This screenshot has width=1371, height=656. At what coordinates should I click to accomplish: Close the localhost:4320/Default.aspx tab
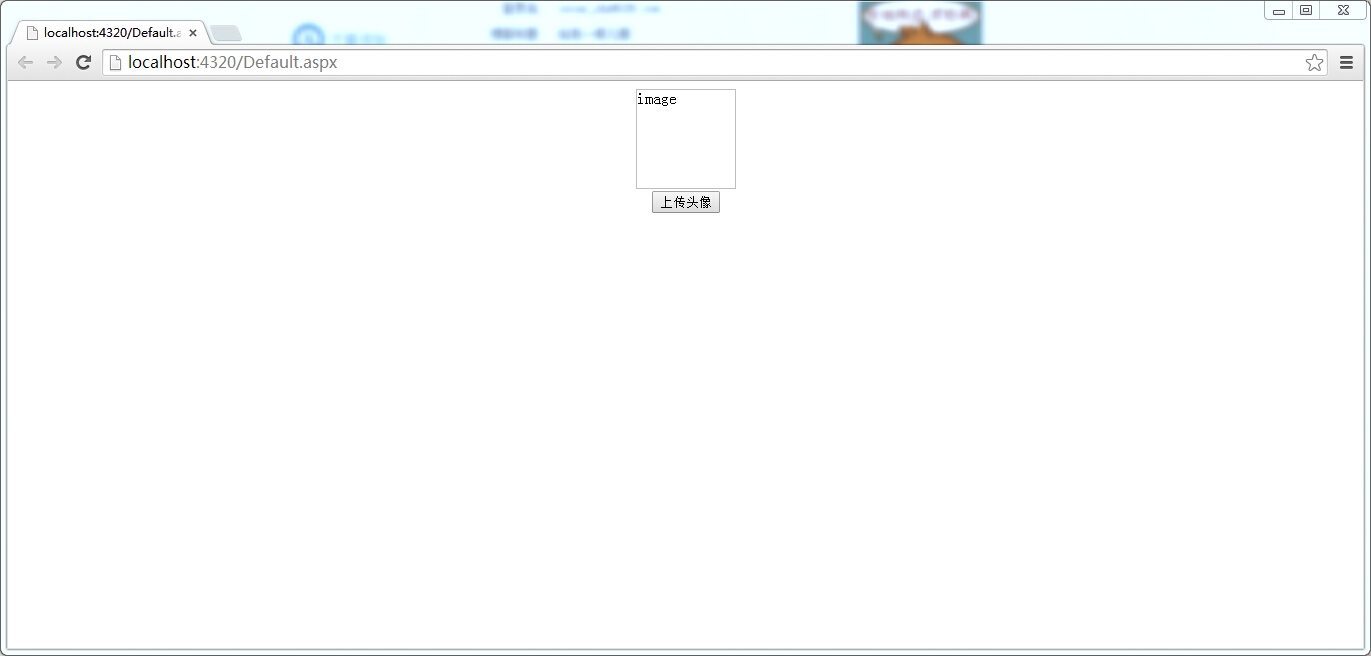[193, 33]
